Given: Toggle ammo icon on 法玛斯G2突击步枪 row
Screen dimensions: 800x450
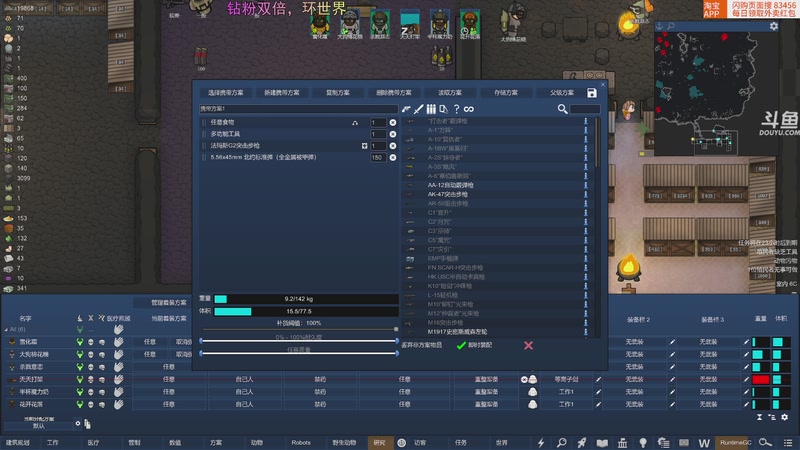Looking at the screenshot, I should point(364,146).
